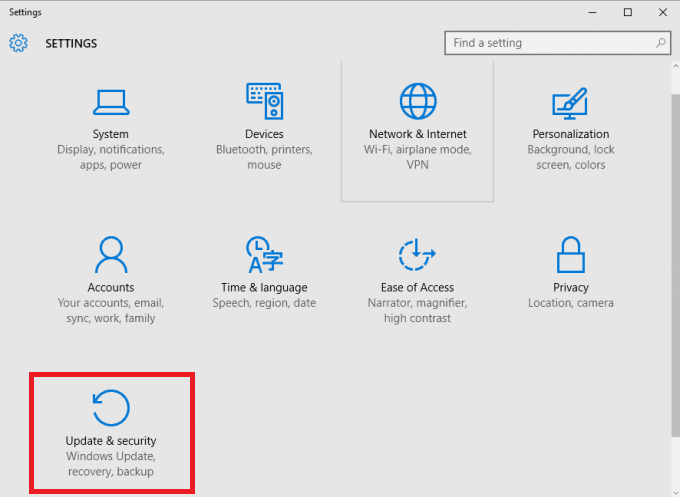Open the Privacy padlock icon
This screenshot has width=680, height=498.
(571, 255)
